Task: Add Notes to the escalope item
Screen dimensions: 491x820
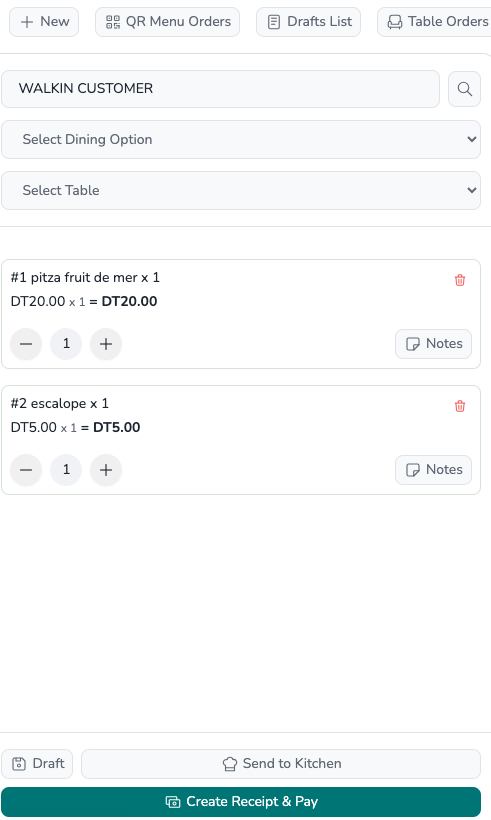Action: click(x=433, y=470)
